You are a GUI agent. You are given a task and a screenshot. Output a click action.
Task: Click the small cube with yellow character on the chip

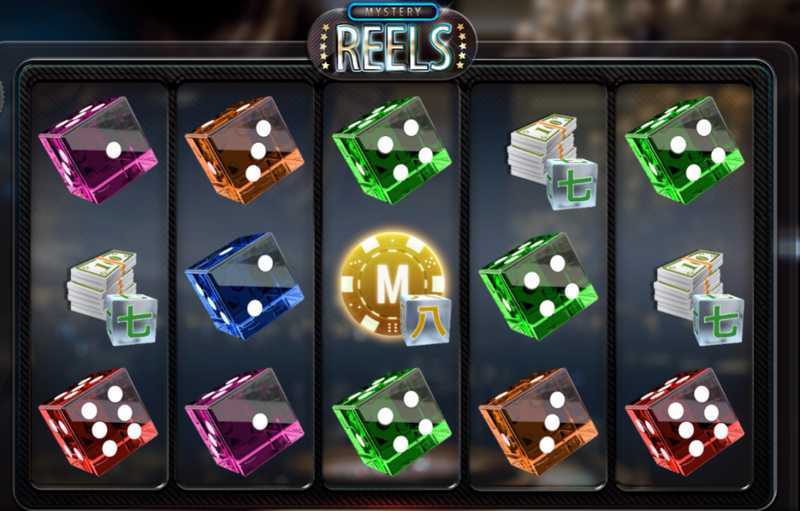pos(426,320)
